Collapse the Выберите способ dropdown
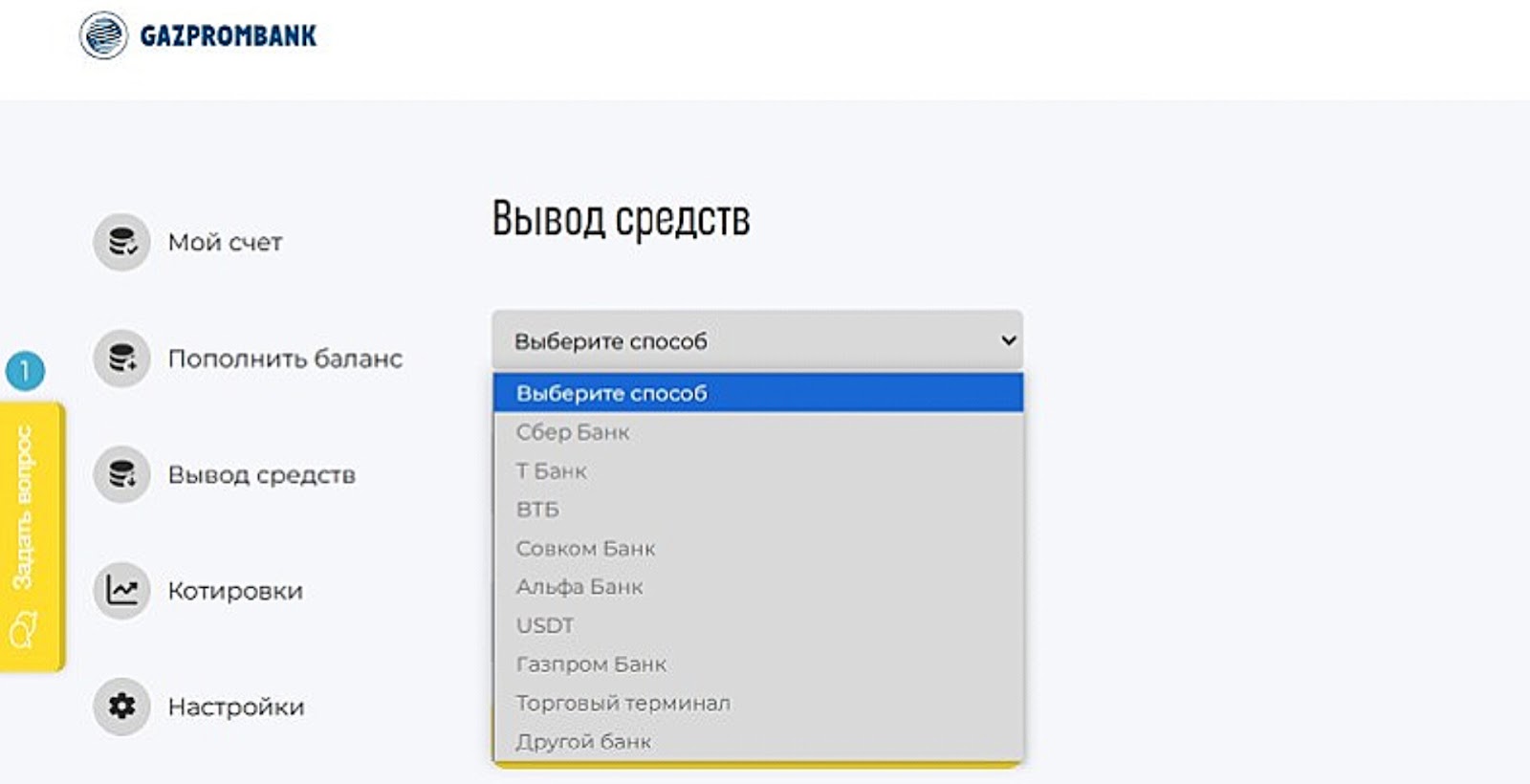The width and height of the screenshot is (1530, 784). 757,340
